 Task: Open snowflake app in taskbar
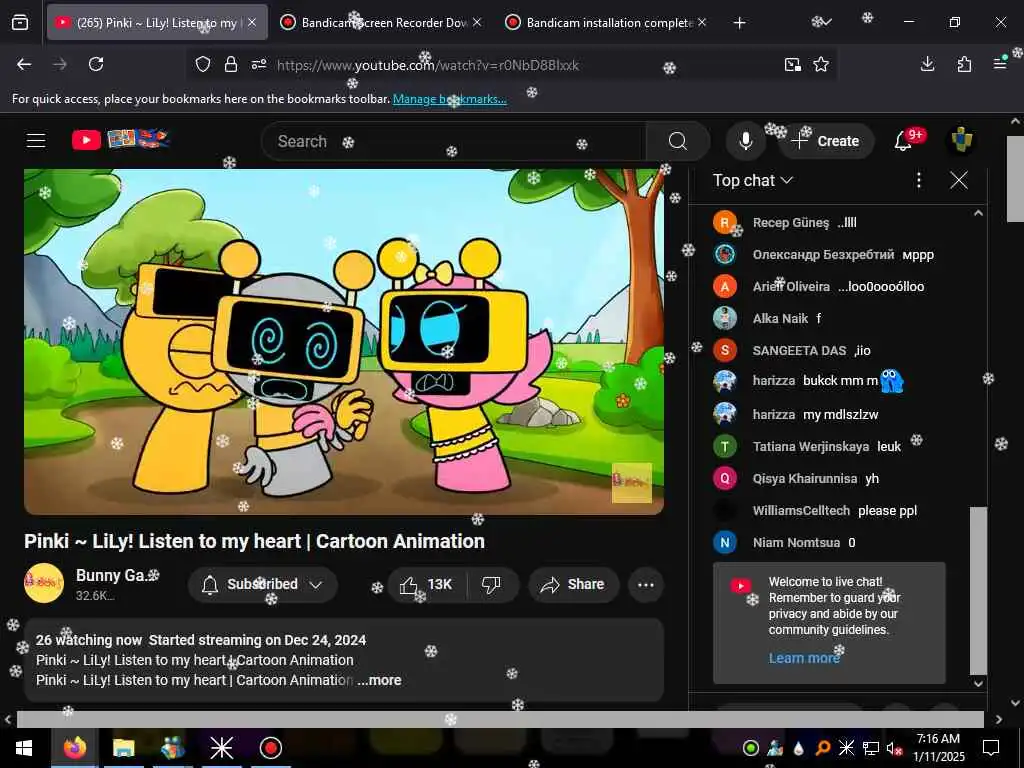pyautogui.click(x=221, y=748)
